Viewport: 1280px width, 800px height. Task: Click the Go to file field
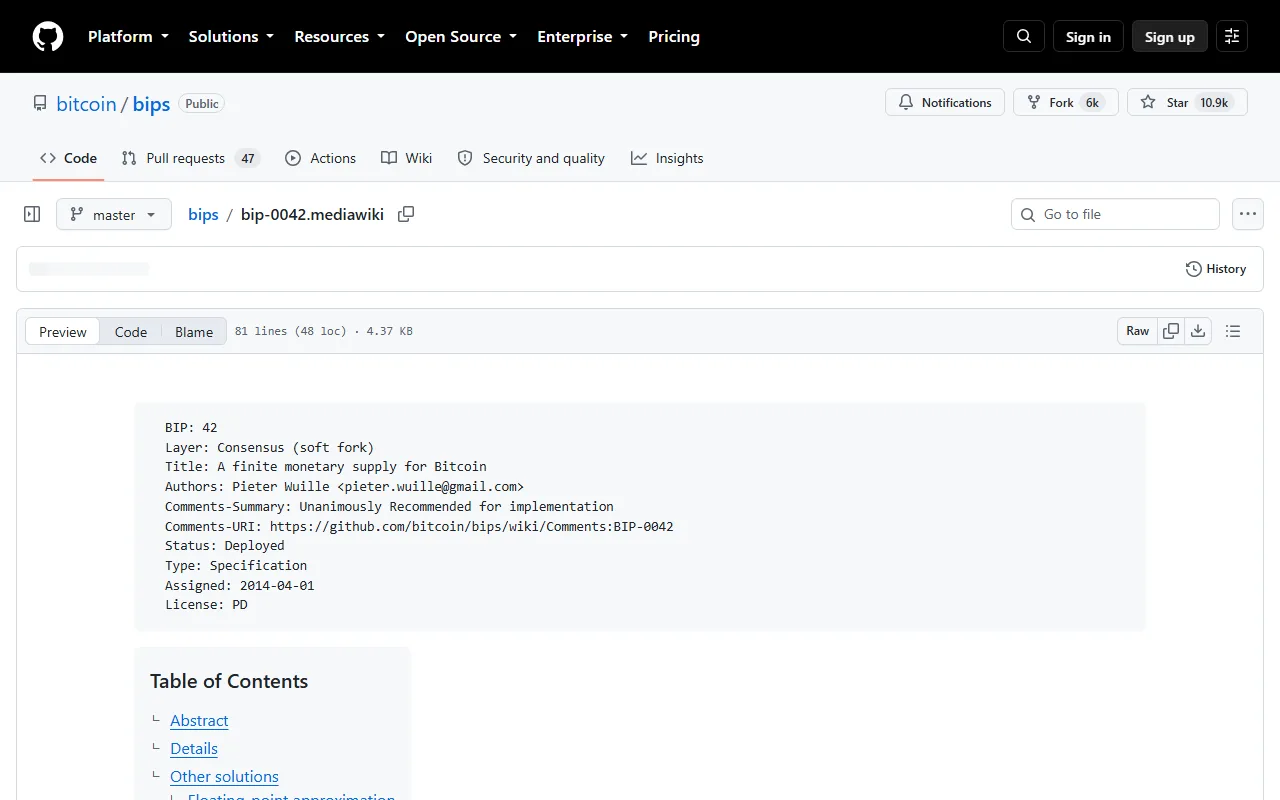[x=1115, y=214]
